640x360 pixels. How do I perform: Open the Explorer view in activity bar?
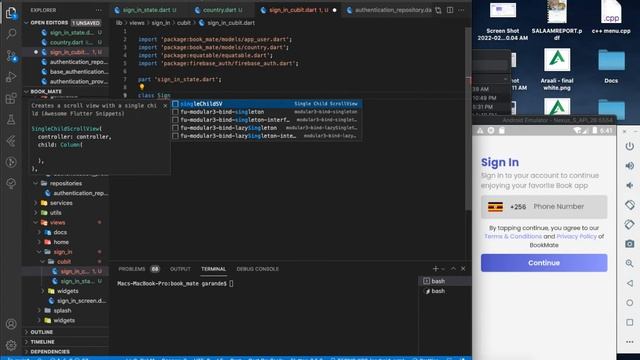coord(11,13)
